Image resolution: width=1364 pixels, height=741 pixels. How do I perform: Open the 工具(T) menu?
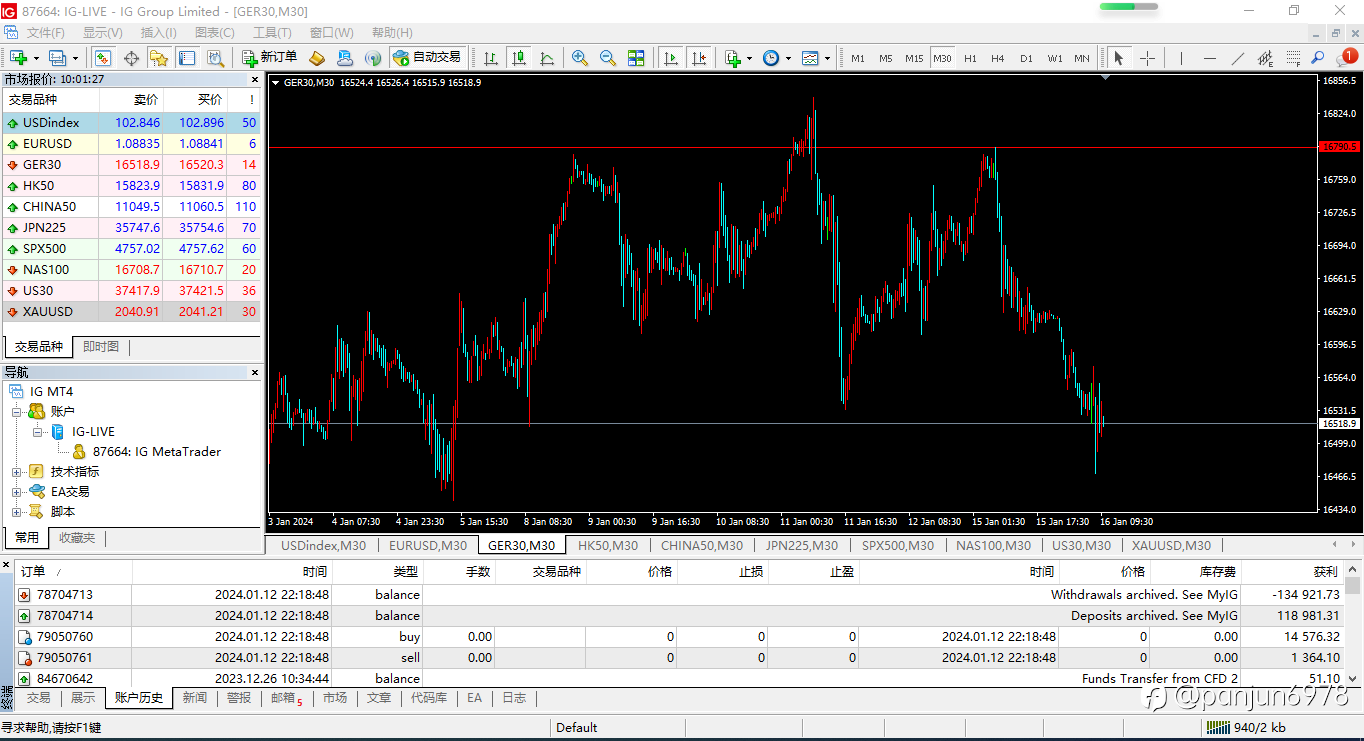(272, 33)
